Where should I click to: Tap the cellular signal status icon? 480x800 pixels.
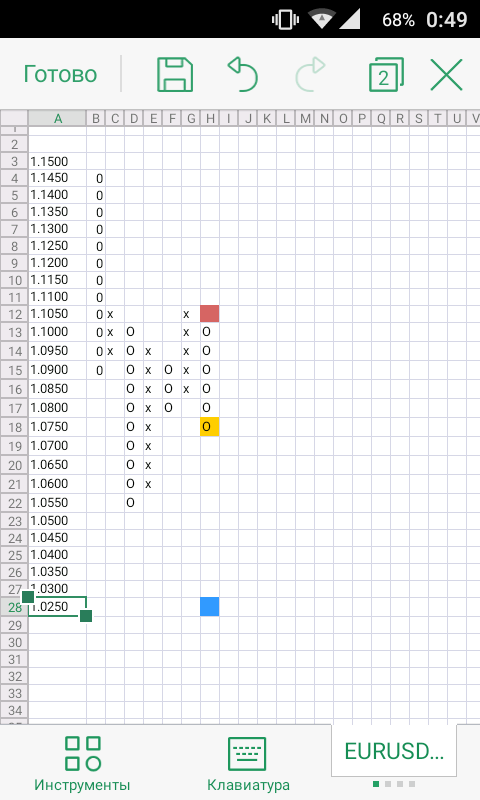(x=349, y=19)
